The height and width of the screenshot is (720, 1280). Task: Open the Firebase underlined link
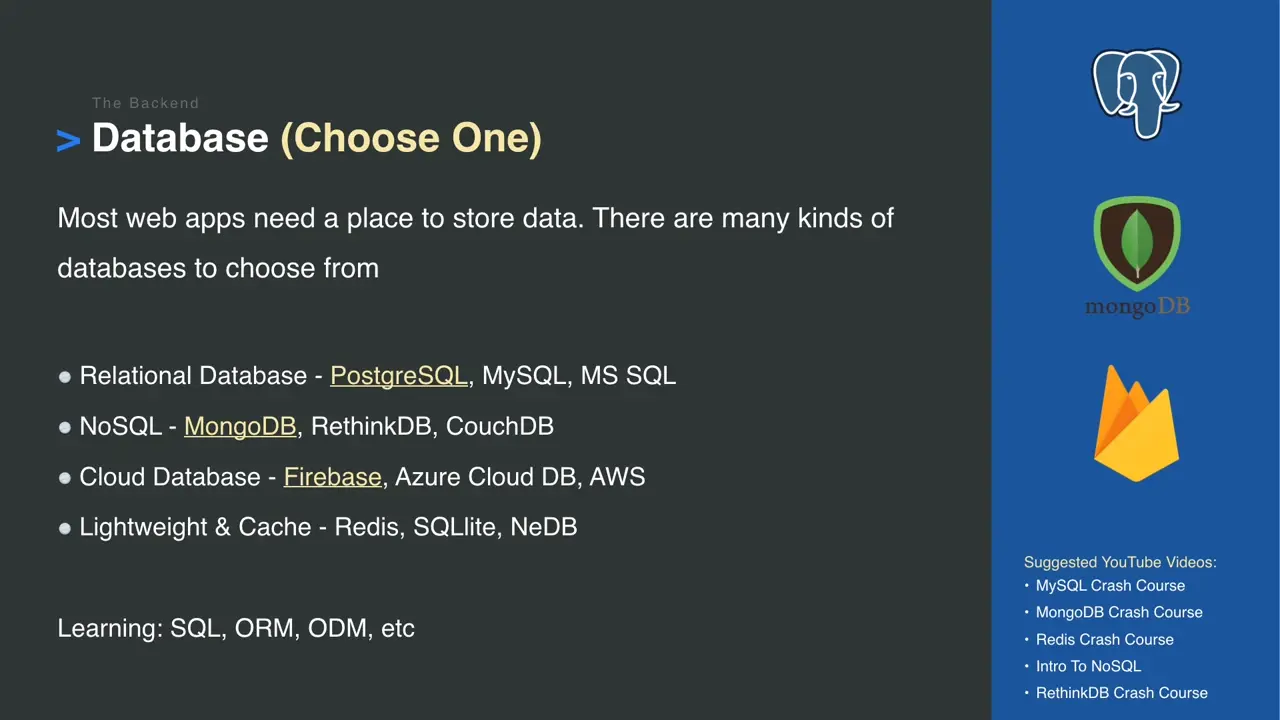coord(333,477)
